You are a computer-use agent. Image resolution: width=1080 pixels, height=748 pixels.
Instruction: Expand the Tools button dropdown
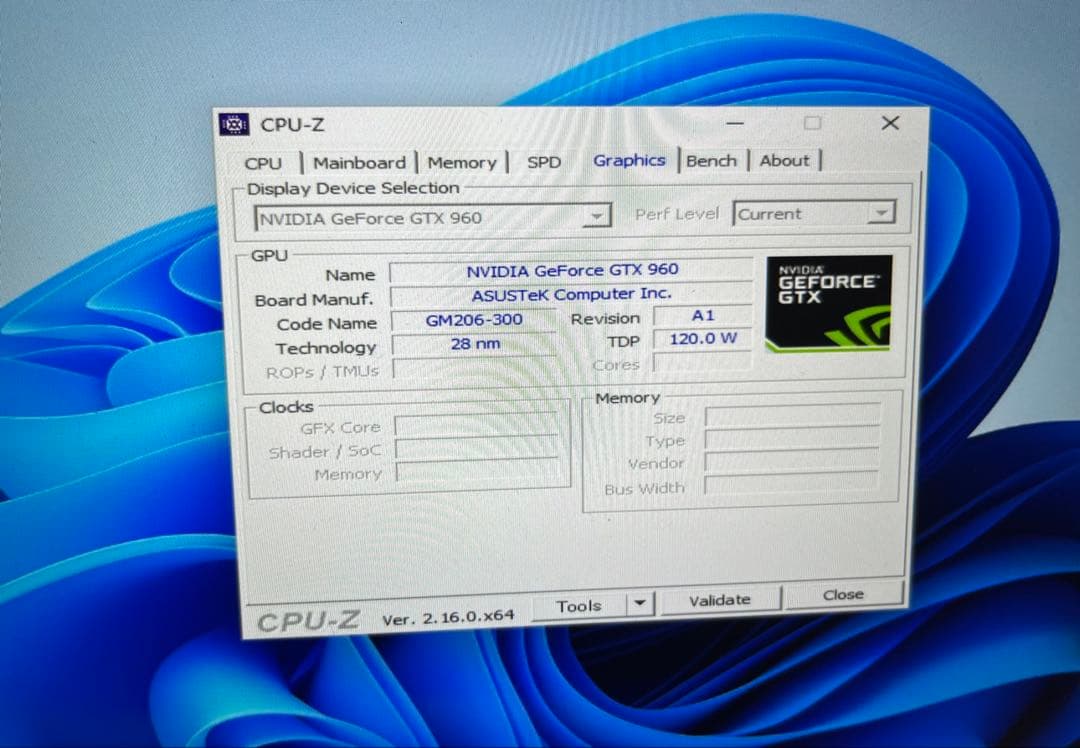[x=640, y=604]
